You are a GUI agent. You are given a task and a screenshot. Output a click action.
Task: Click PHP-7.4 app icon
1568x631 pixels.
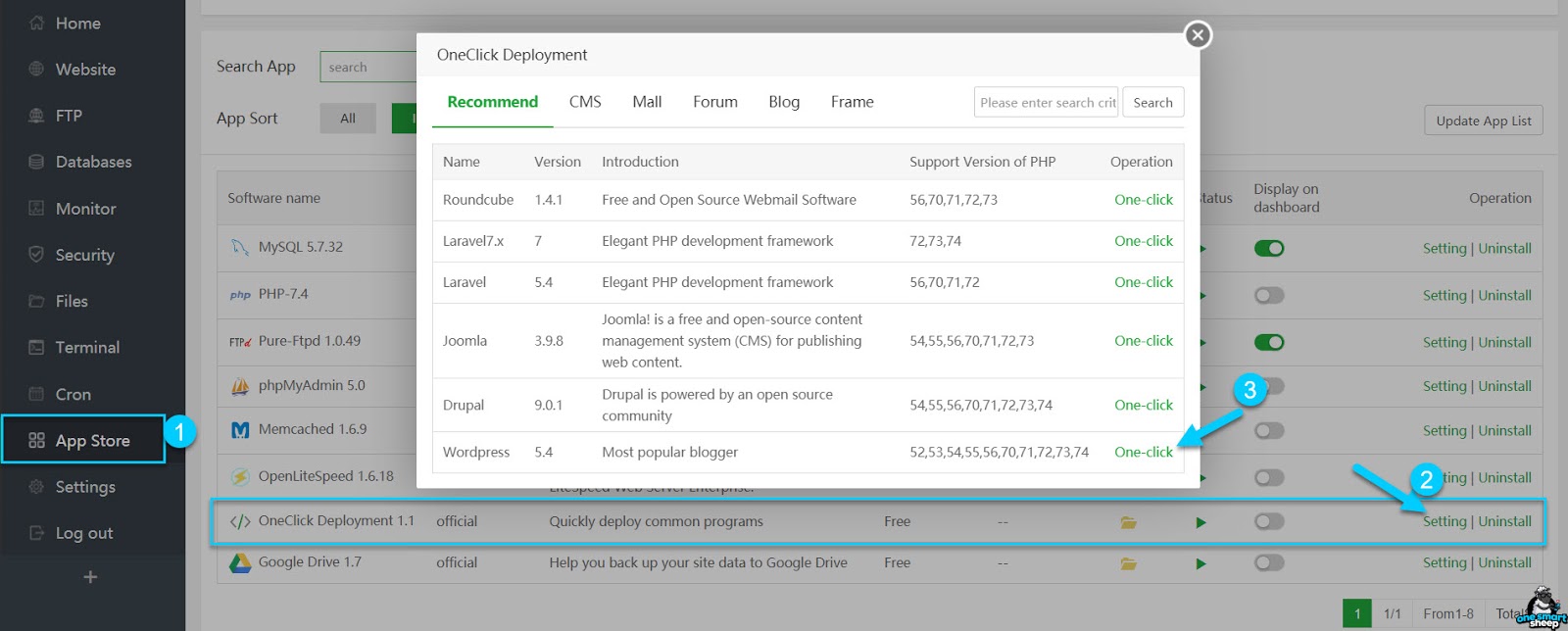click(x=240, y=294)
